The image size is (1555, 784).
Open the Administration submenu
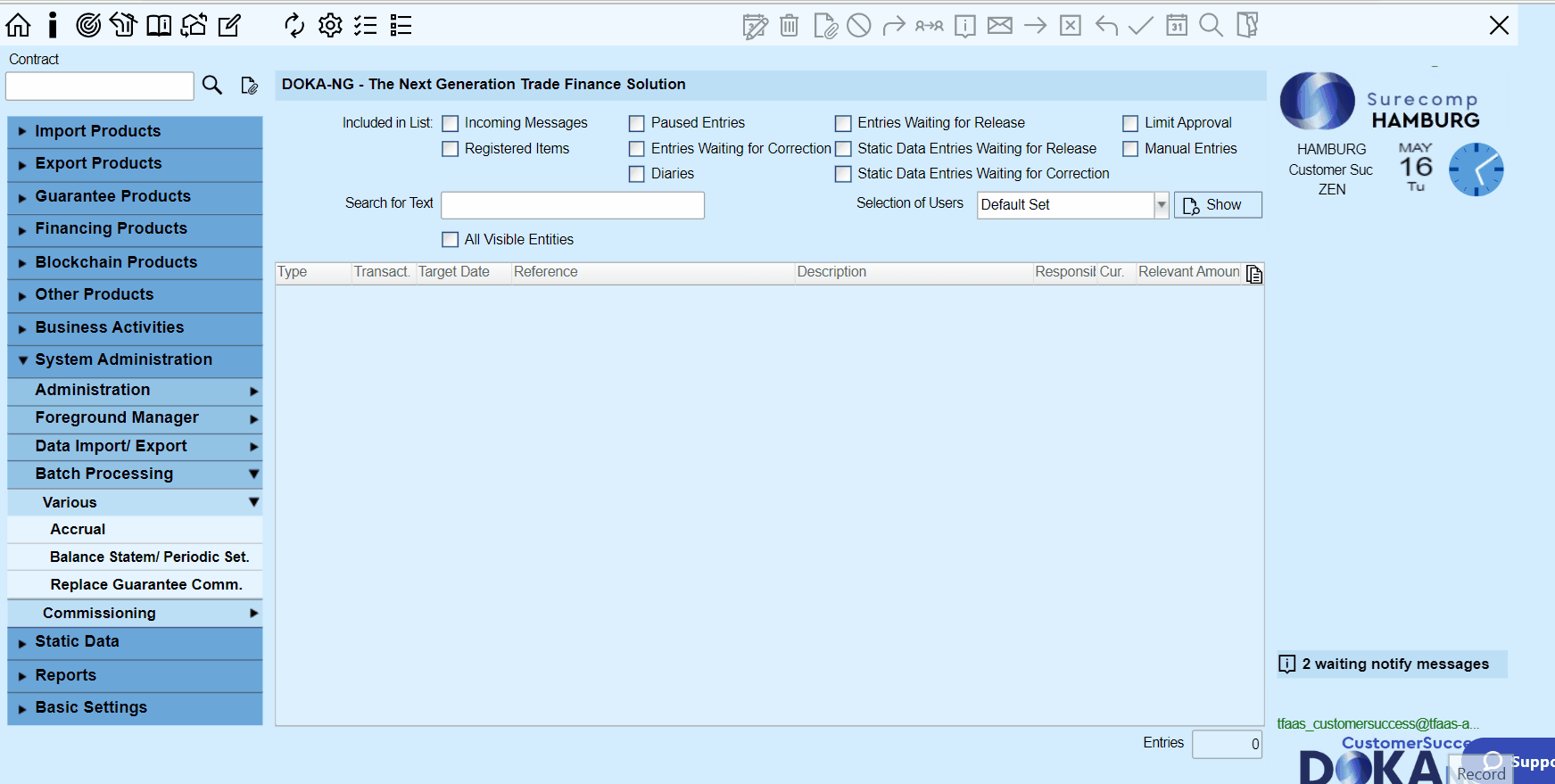click(135, 390)
